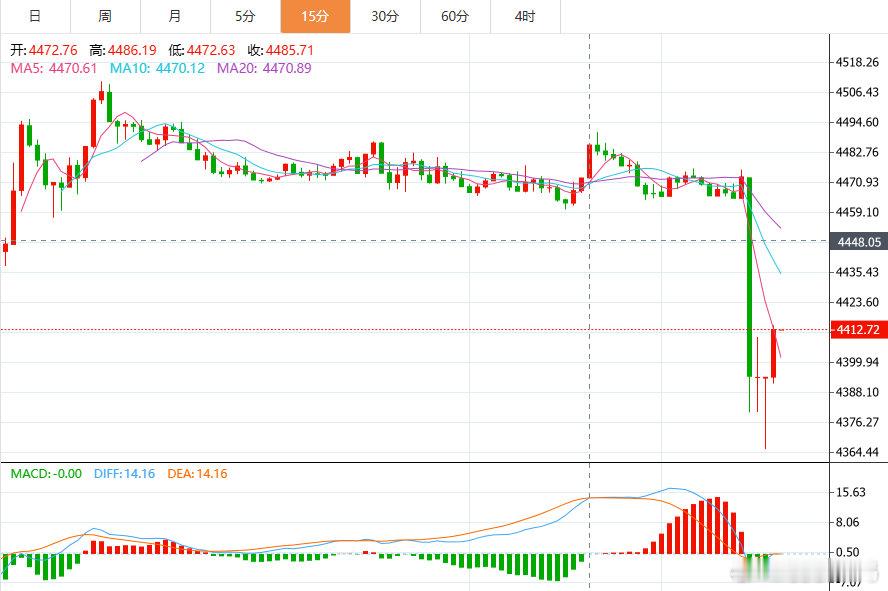Click the MA10: 4470.12 indicator label
888x591 pixels.
tap(157, 68)
